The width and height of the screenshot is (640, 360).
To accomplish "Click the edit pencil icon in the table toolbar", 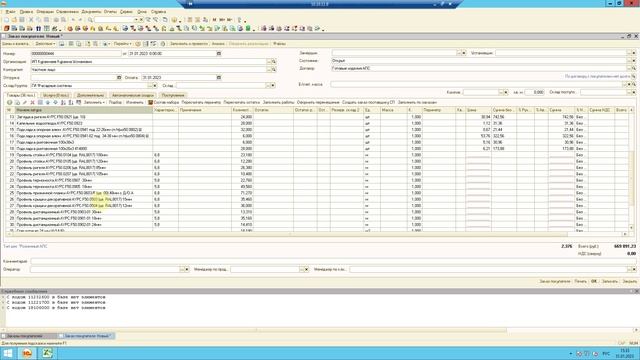I will tap(25, 102).
